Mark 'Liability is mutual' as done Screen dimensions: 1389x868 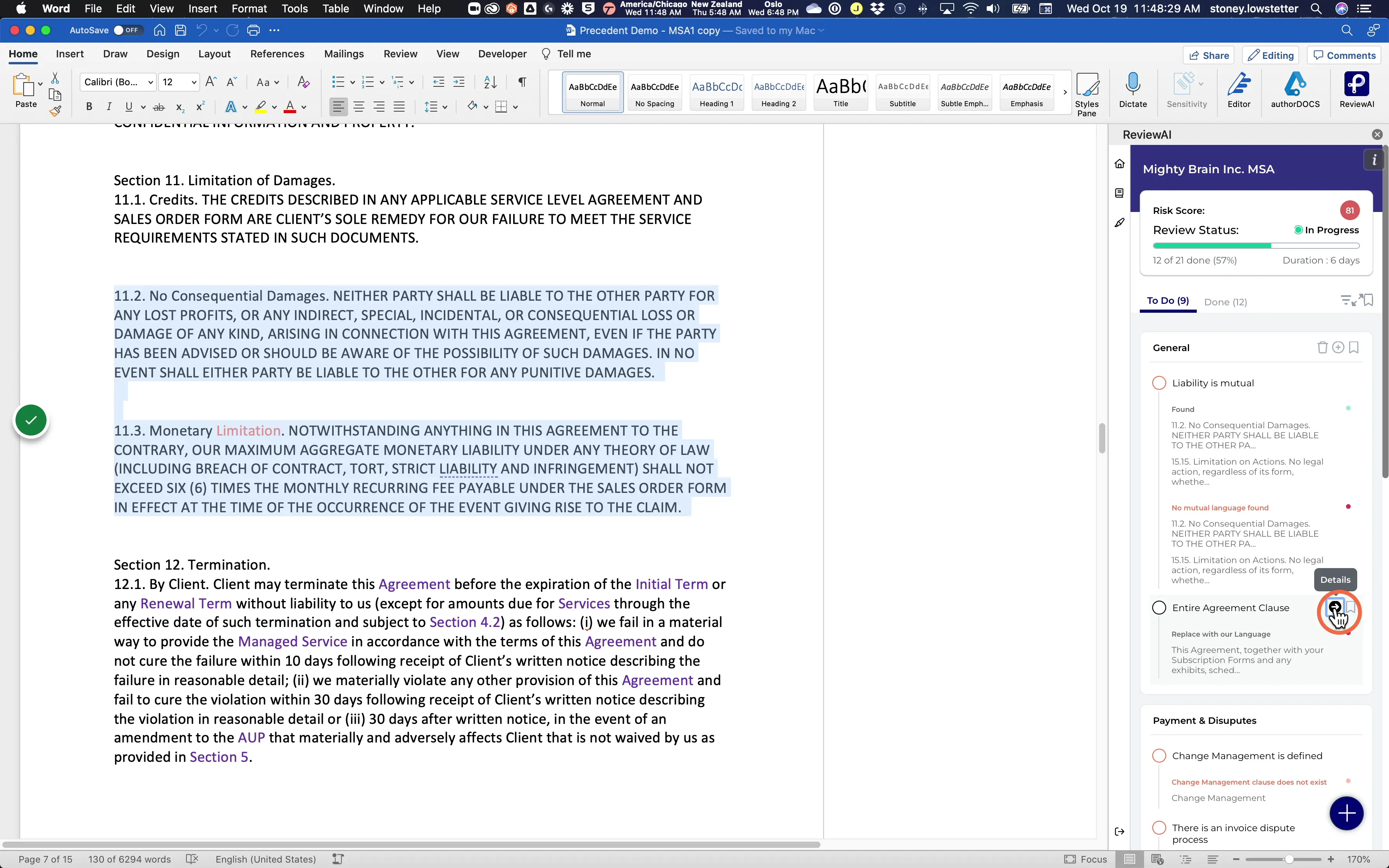[x=1159, y=383]
